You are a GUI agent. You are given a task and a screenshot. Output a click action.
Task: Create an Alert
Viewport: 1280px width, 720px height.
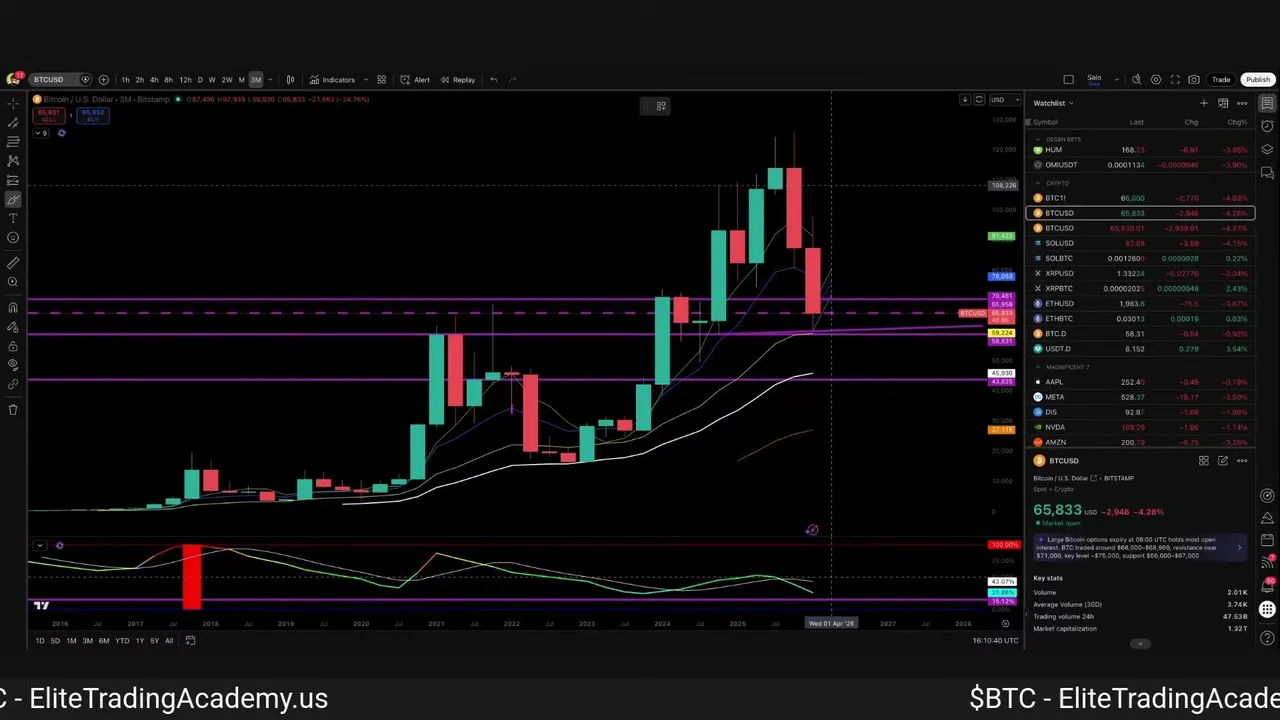pyautogui.click(x=415, y=80)
